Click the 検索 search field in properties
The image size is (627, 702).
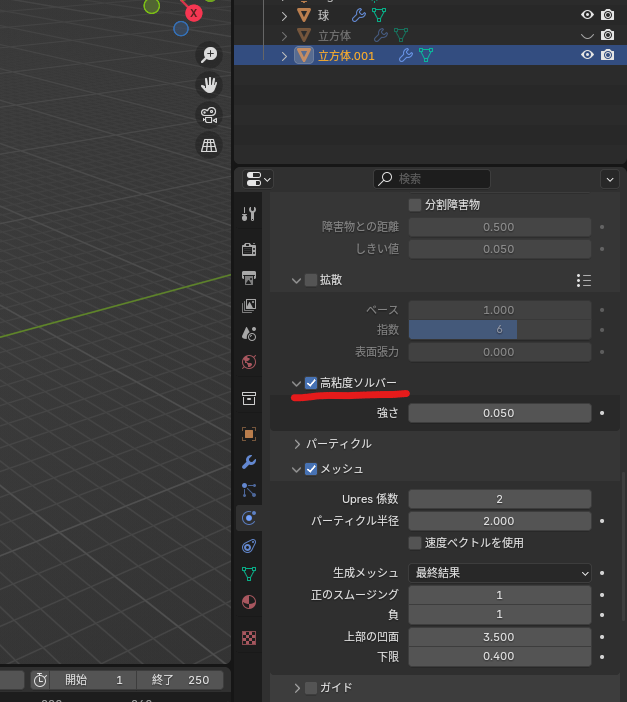pyautogui.click(x=432, y=179)
